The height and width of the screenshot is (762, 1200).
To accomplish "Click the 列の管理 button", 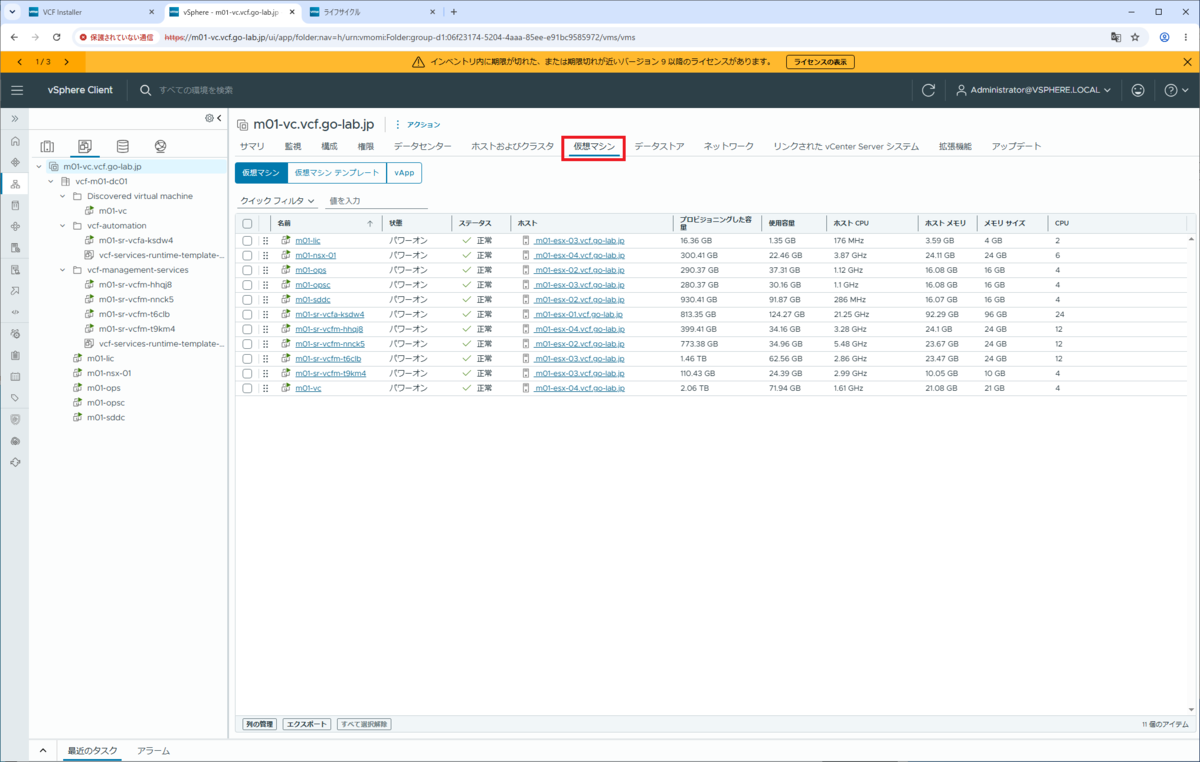I will tap(259, 724).
